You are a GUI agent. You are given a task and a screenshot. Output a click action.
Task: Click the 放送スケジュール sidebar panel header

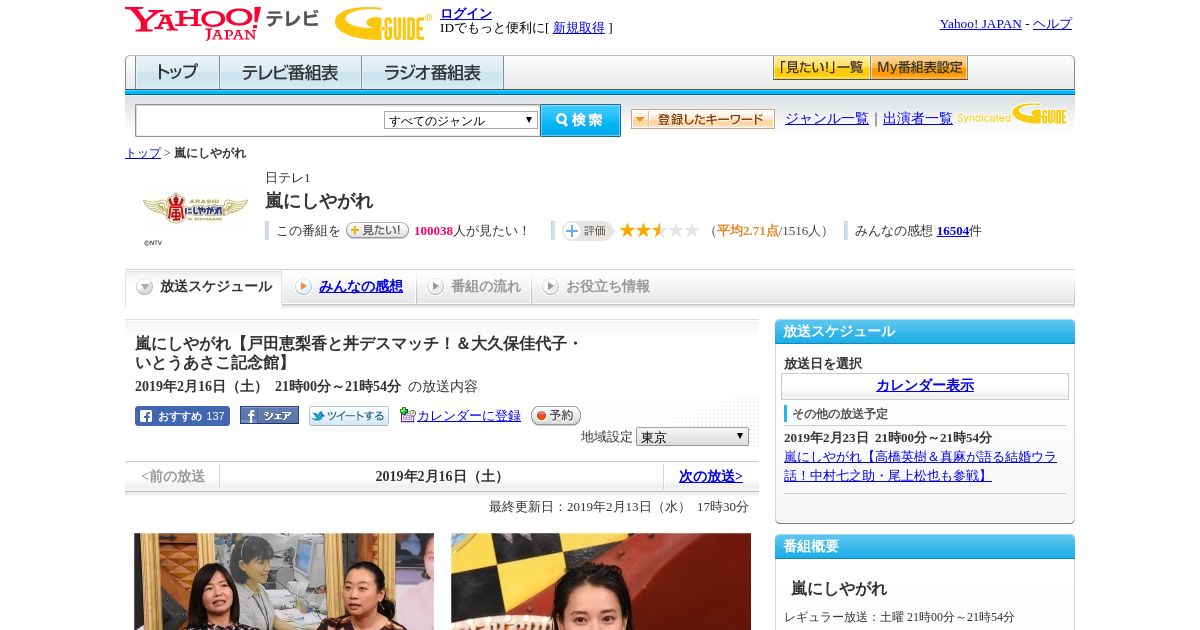click(x=925, y=332)
